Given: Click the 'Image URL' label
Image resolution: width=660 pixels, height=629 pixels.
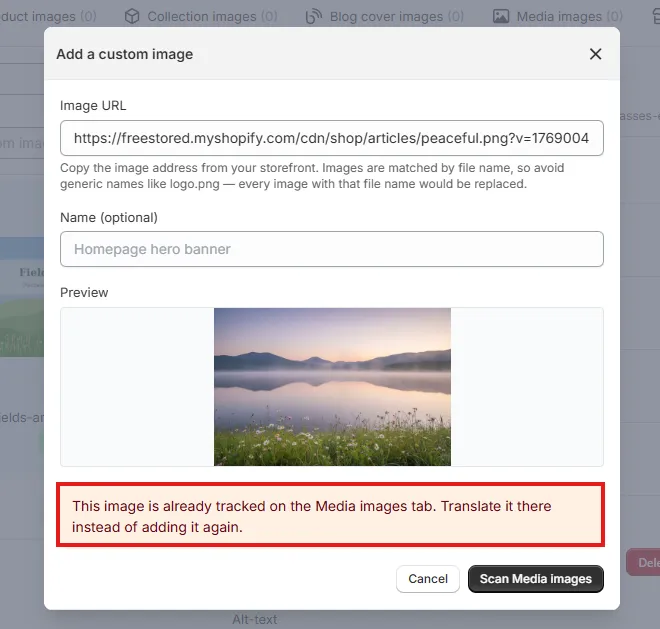Looking at the screenshot, I should coord(93,105).
